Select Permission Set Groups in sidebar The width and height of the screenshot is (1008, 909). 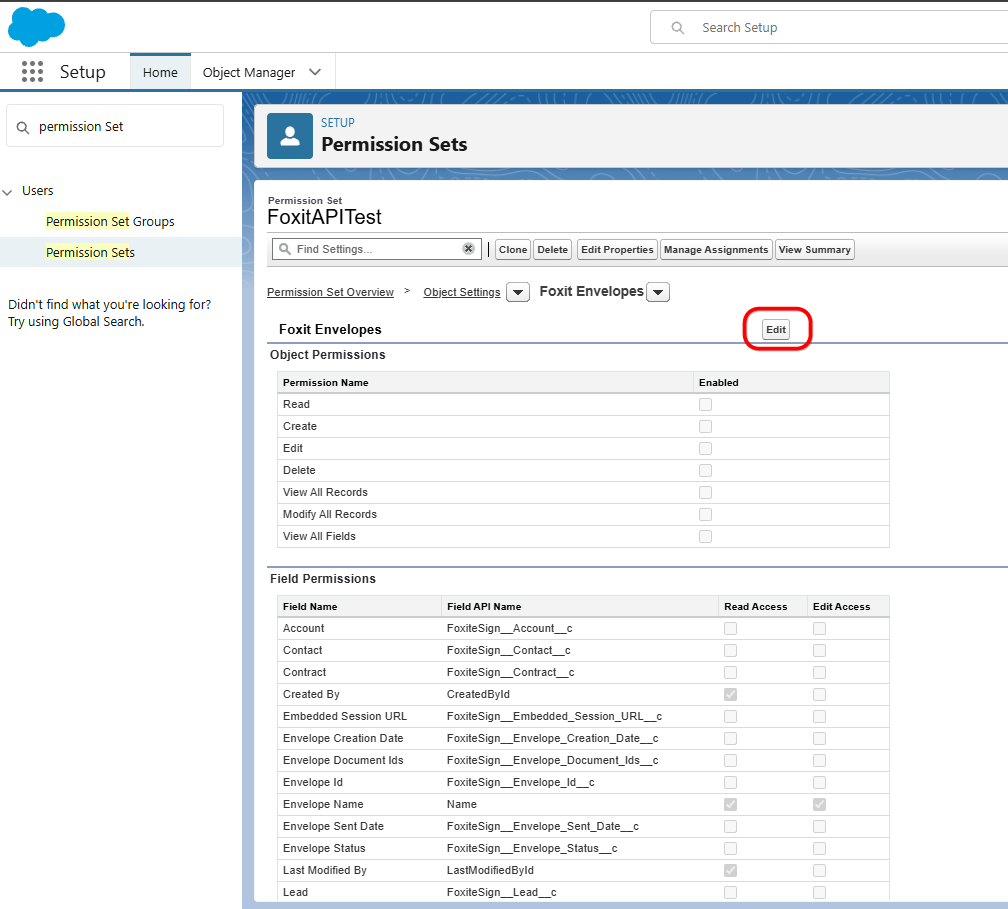[110, 222]
